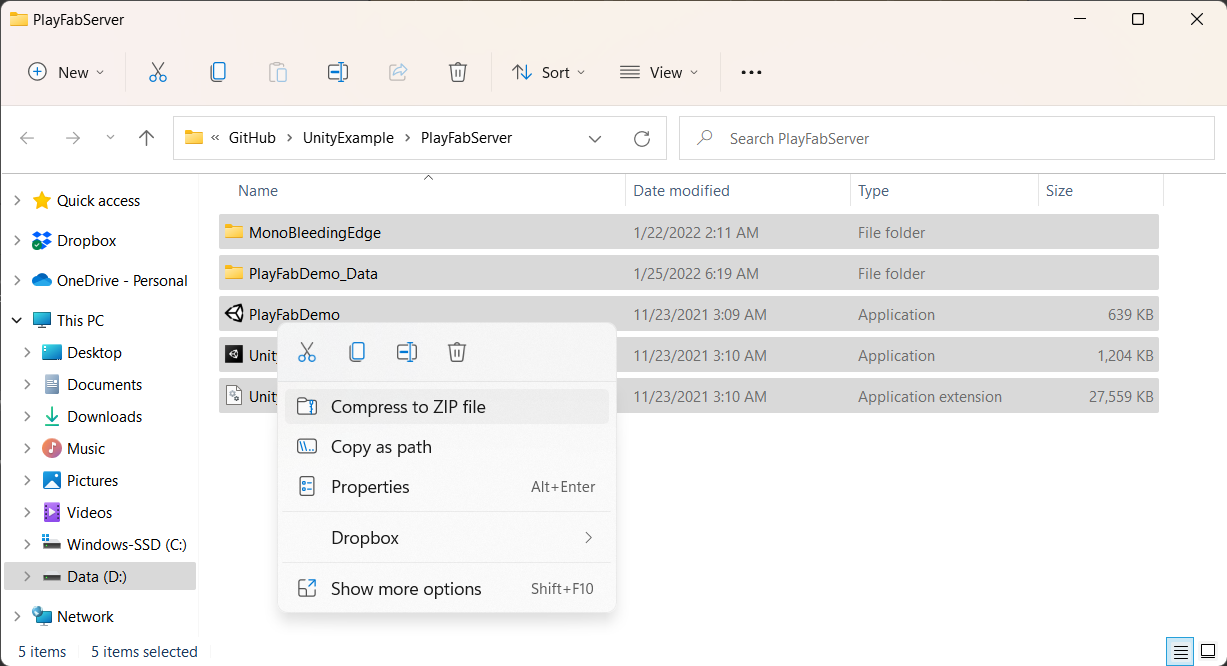Click the Rename icon in the toolbar
1227x666 pixels.
(x=338, y=72)
